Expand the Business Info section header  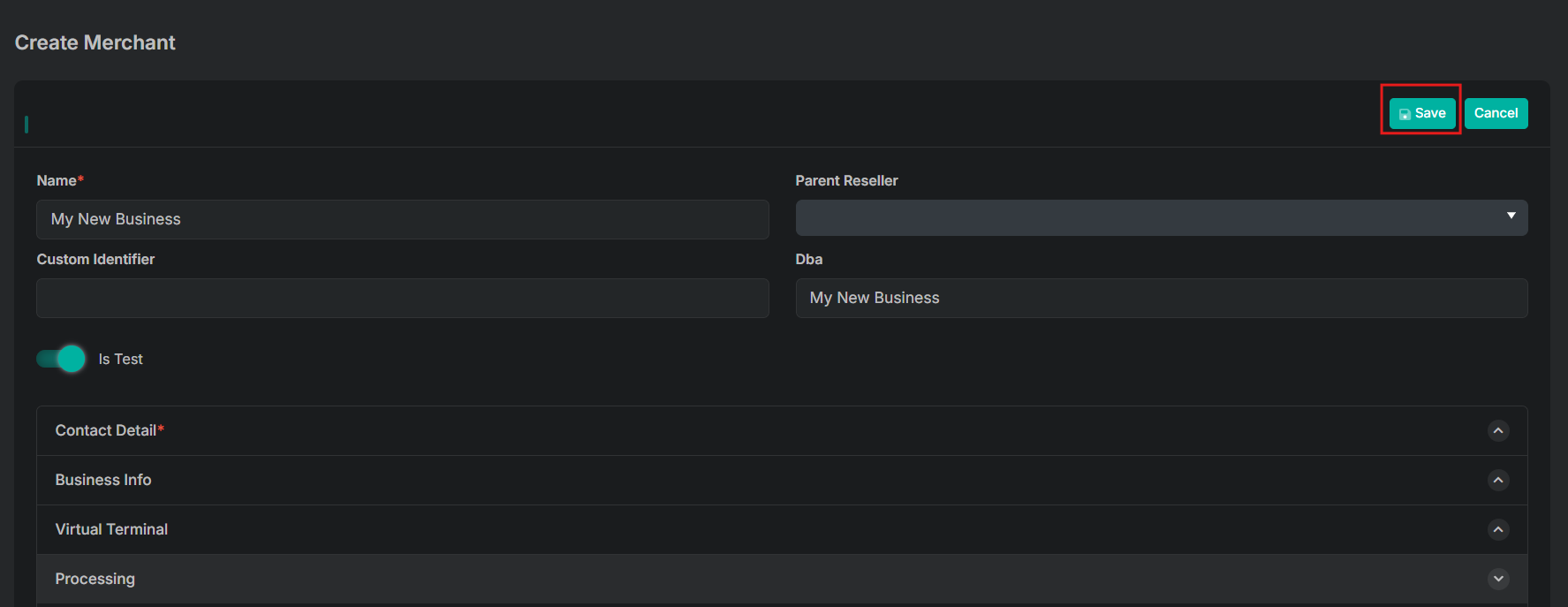click(x=782, y=481)
